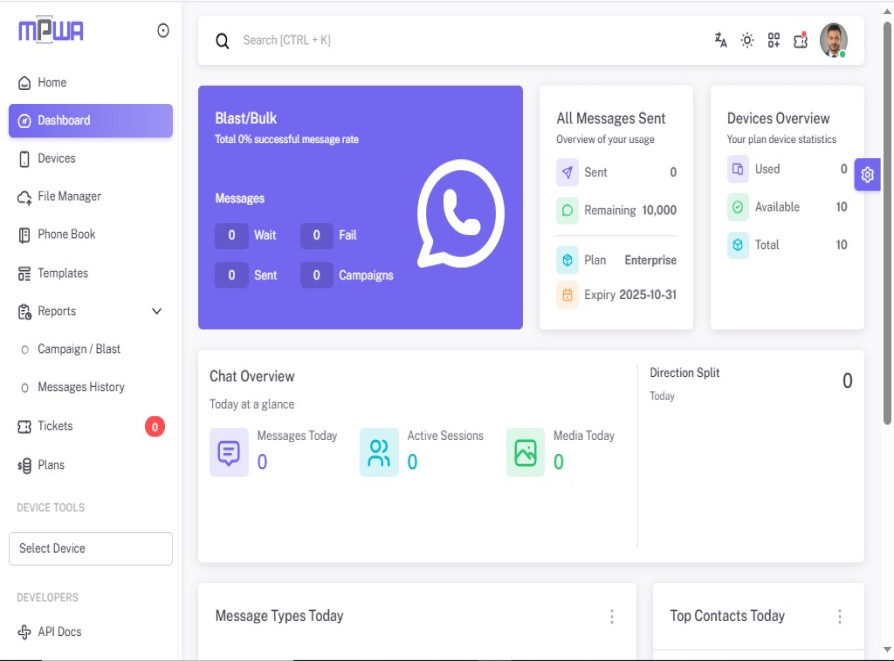Open the shortcuts grid icon
The image size is (894, 661).
click(x=774, y=40)
